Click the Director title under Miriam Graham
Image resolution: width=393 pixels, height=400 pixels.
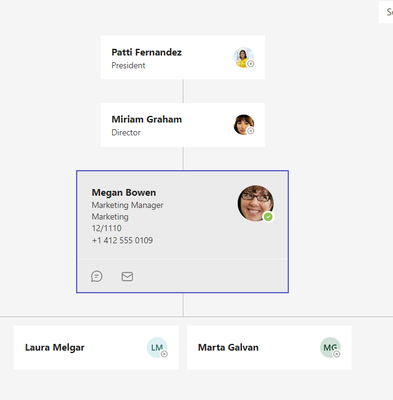pos(126,133)
